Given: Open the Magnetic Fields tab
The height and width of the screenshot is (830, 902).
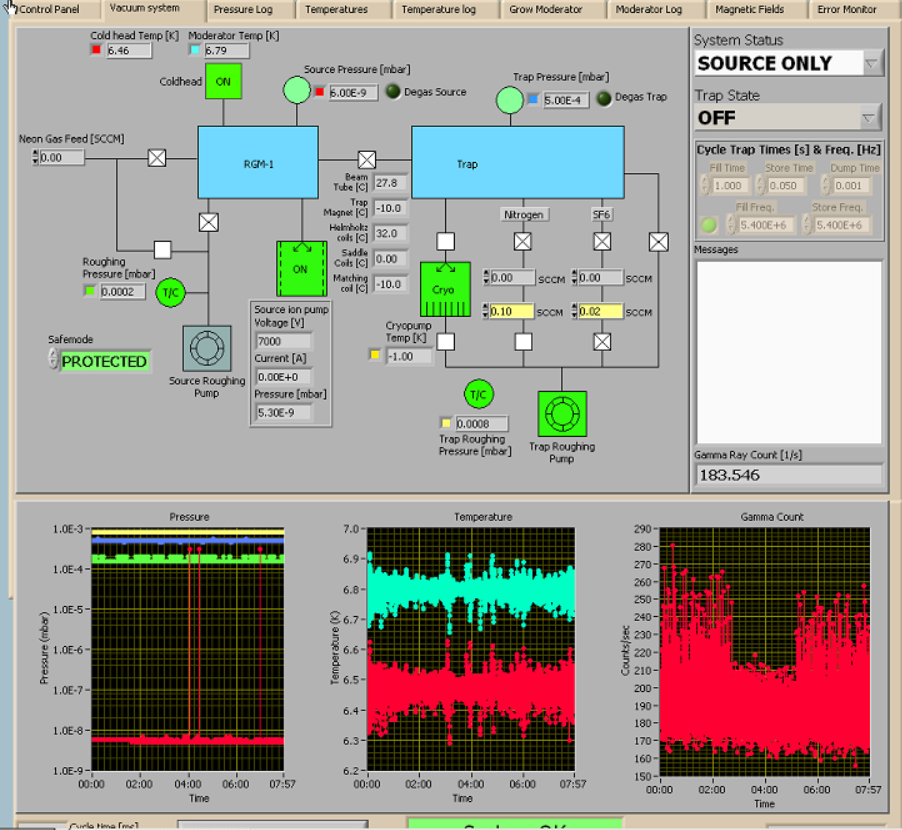Looking at the screenshot, I should click(750, 10).
